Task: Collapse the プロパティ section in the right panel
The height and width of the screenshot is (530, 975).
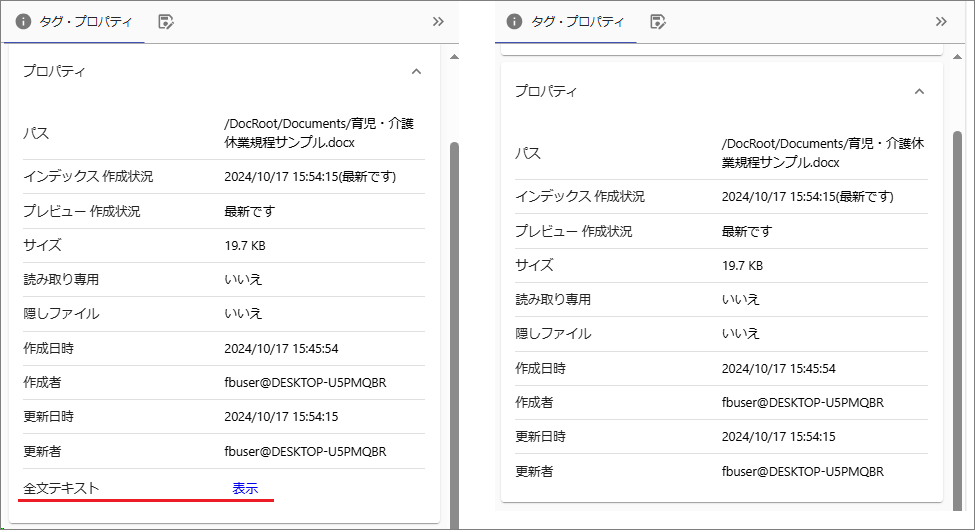Action: (919, 91)
